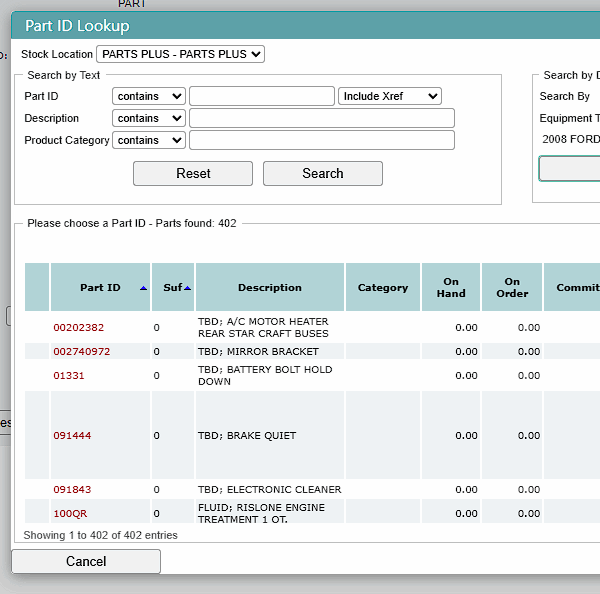The height and width of the screenshot is (594, 600).
Task: Select part 091843 electronic cleaner
Action: 72,490
